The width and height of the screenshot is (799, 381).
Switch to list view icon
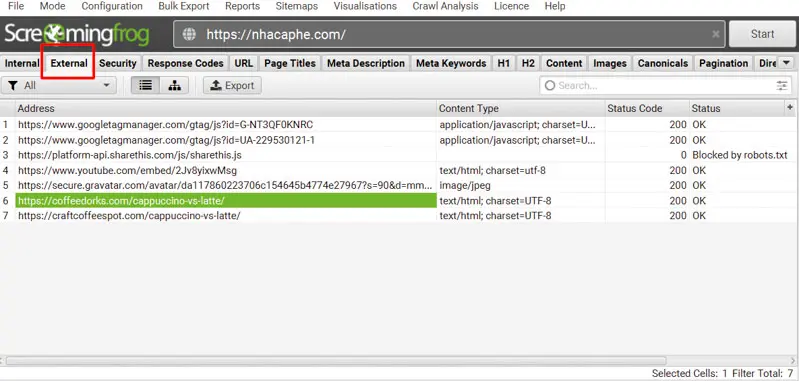(x=146, y=86)
